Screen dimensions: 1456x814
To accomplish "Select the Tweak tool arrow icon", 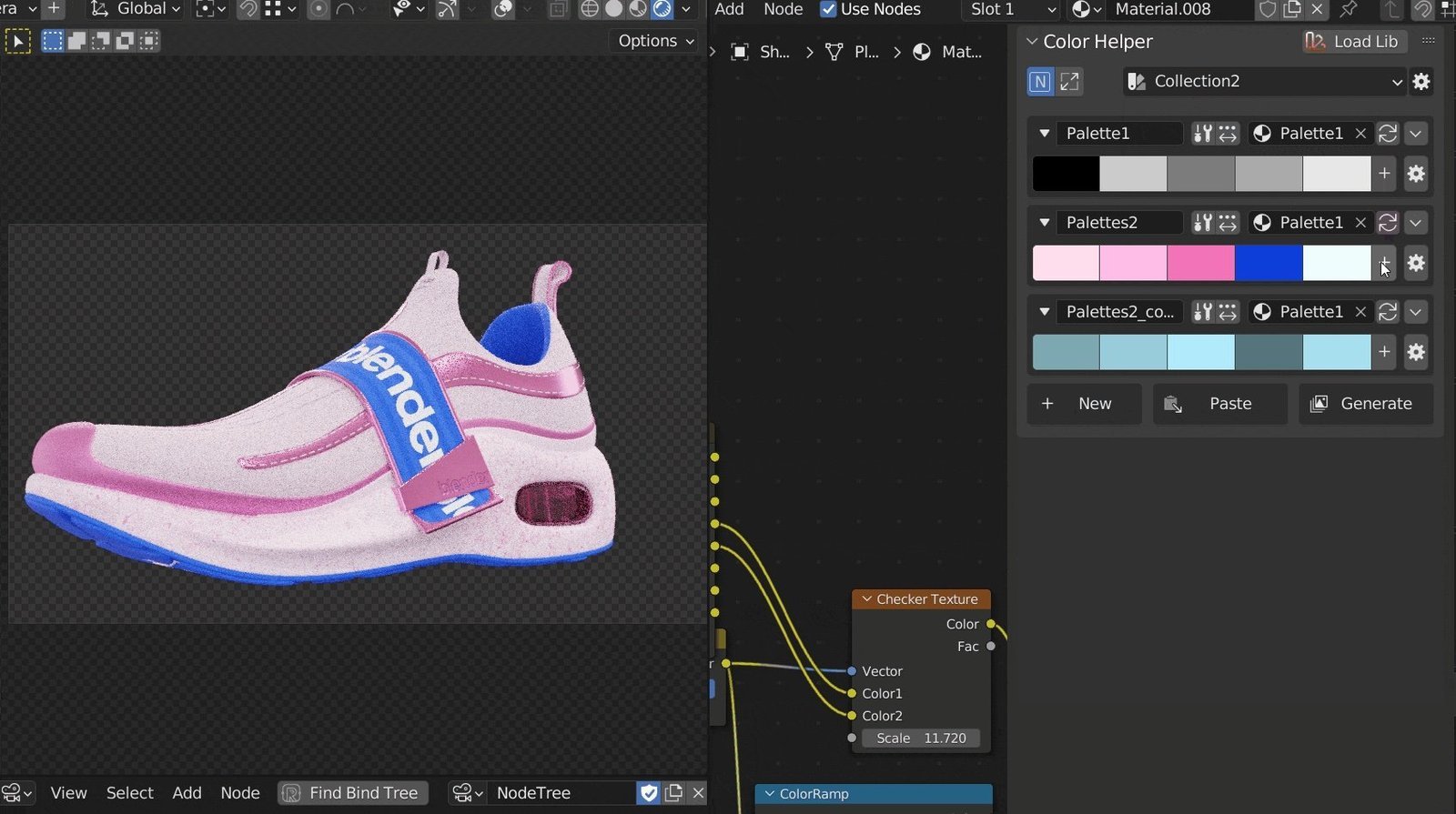I will (x=17, y=41).
